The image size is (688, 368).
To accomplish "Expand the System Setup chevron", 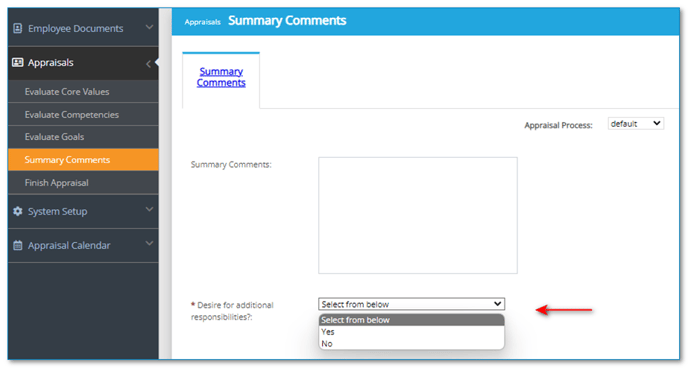I will tap(149, 210).
